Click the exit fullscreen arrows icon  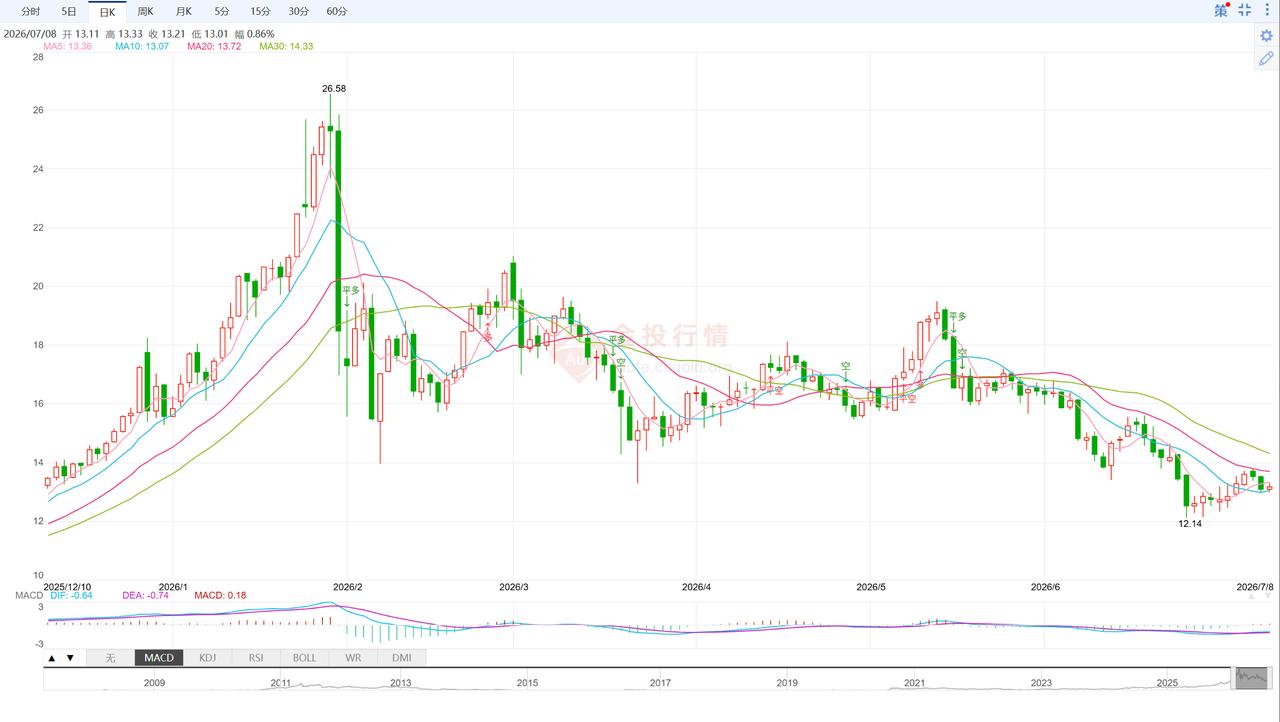[x=1245, y=10]
